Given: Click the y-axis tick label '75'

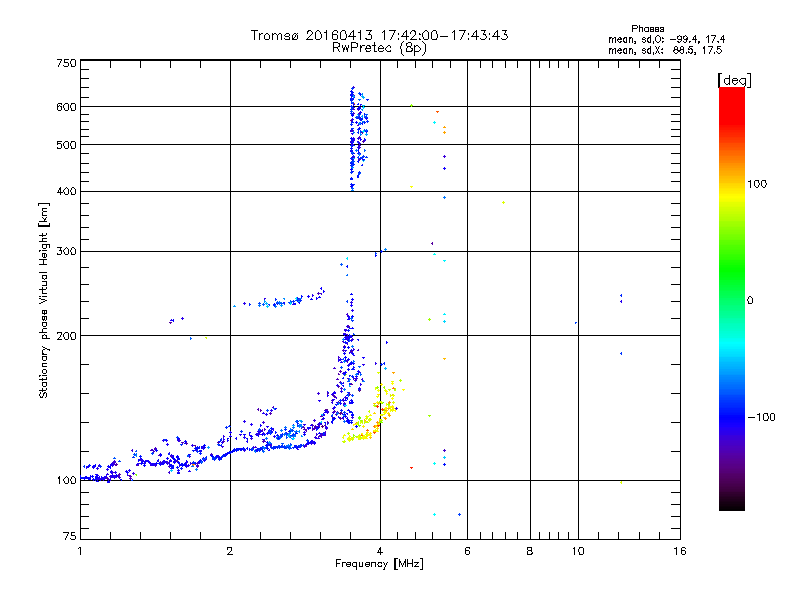Looking at the screenshot, I should coord(70,536).
